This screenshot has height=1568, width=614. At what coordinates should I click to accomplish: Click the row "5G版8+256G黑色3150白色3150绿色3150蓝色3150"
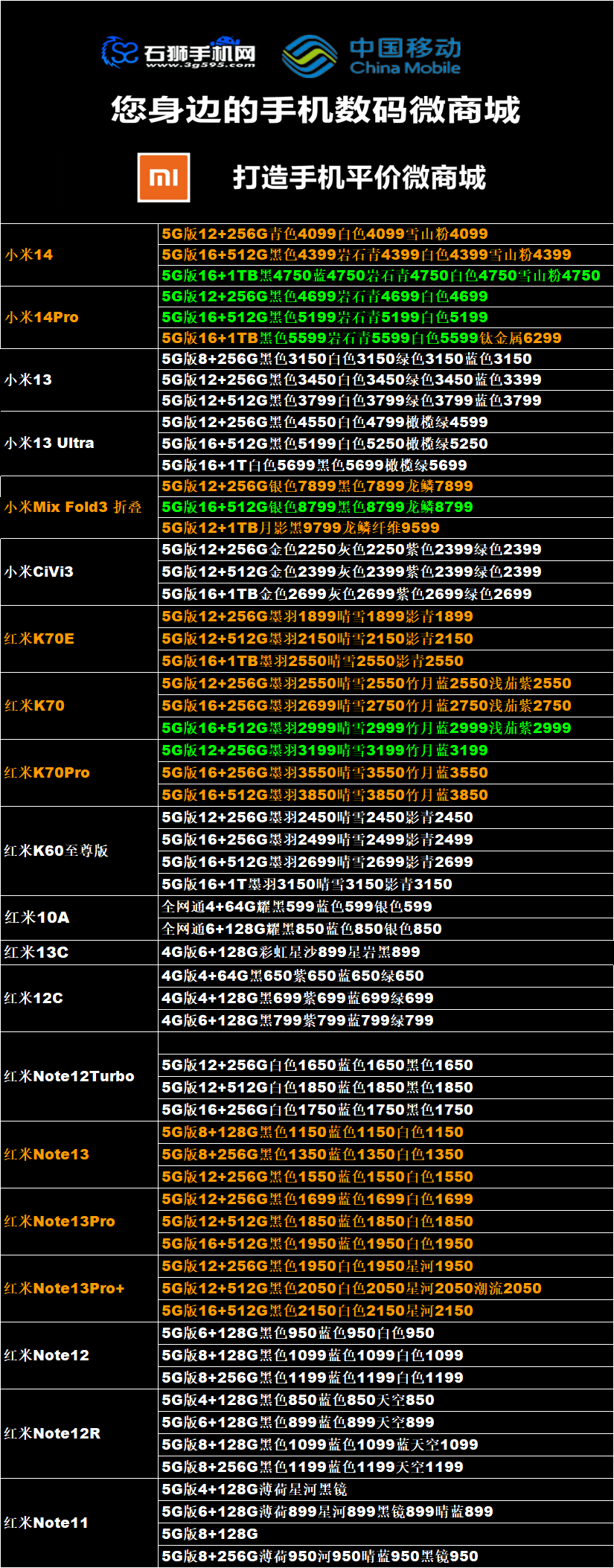(x=386, y=359)
